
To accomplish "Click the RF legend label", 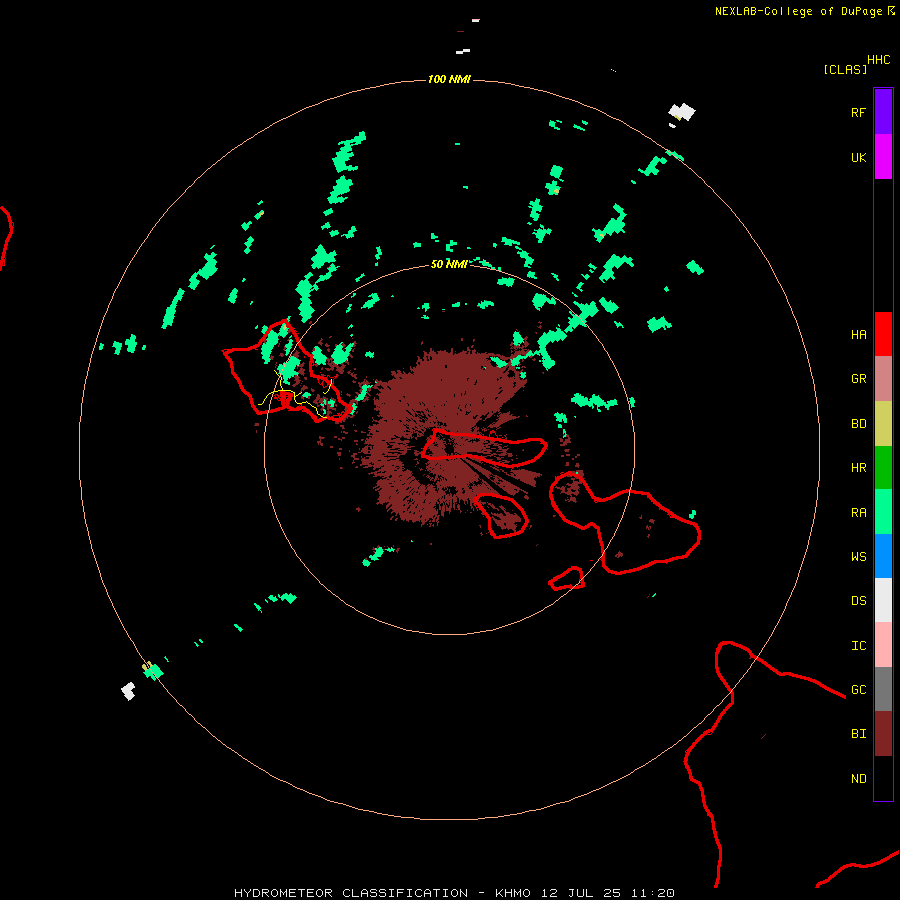I will [x=859, y=112].
